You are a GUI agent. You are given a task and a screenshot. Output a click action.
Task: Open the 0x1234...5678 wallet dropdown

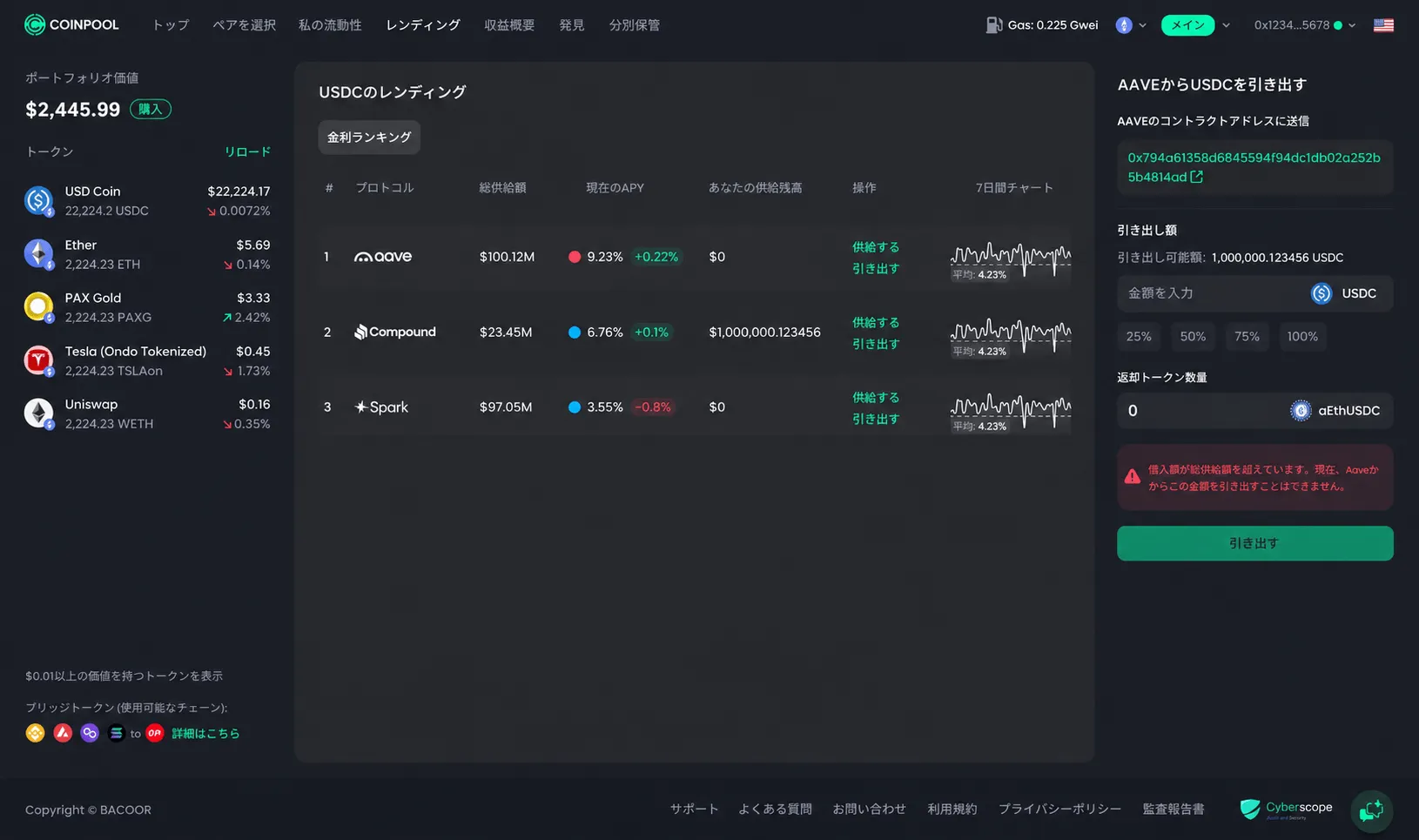click(x=1305, y=25)
